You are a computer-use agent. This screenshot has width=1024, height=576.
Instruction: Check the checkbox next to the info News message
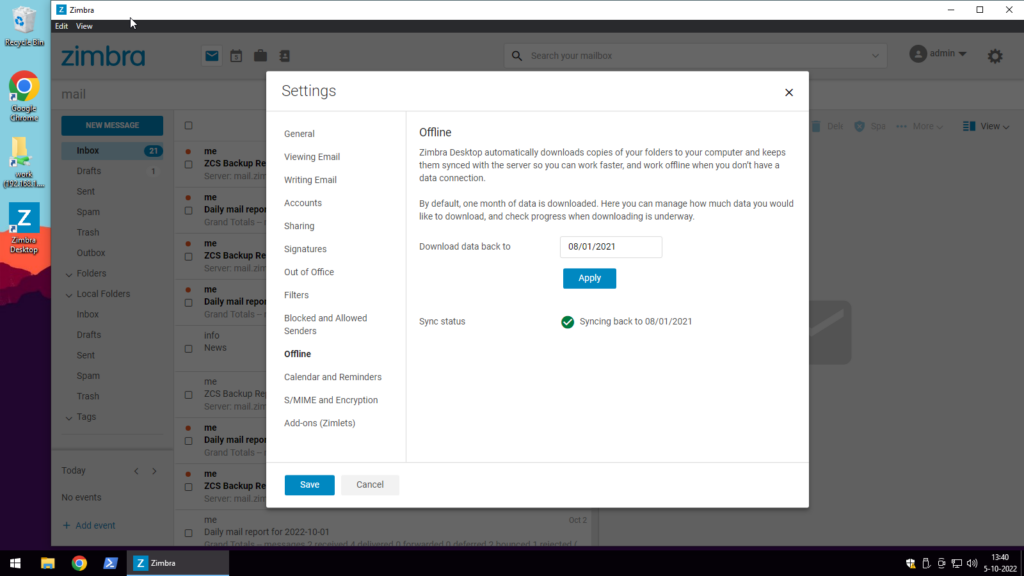187,347
